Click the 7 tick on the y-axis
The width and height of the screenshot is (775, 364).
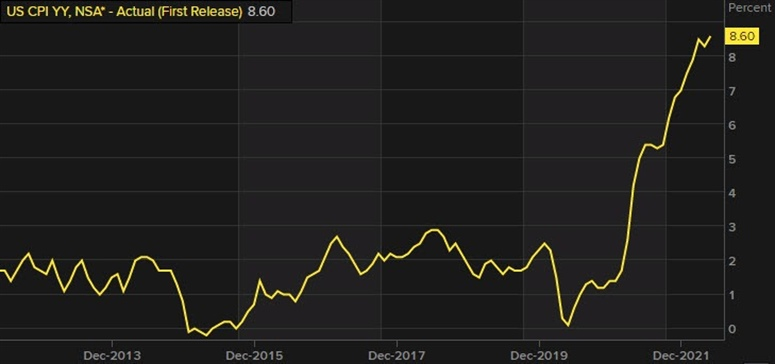pos(732,91)
